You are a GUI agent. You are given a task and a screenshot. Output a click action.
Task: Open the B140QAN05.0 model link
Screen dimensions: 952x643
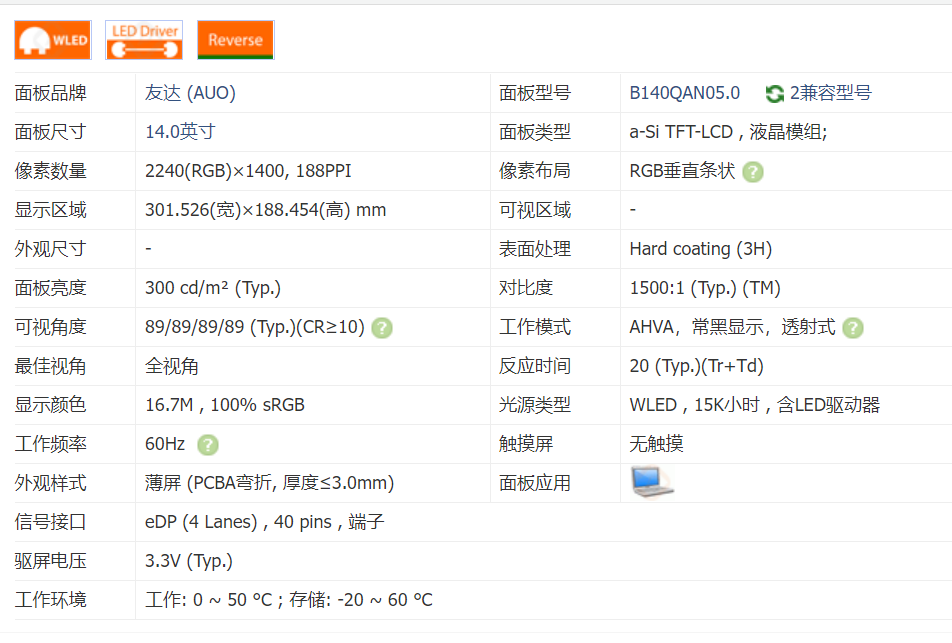coord(684,93)
